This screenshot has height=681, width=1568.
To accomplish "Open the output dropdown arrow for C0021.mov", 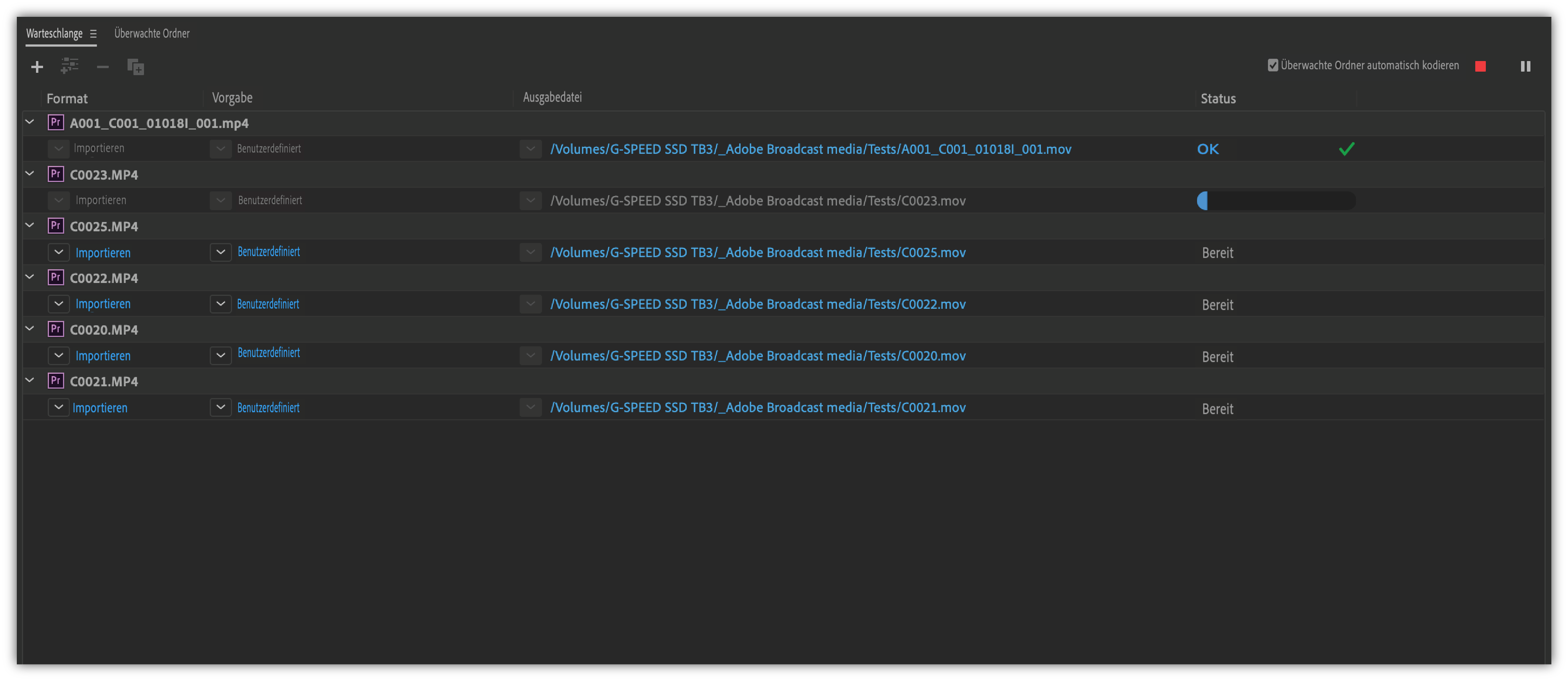I will [x=530, y=407].
